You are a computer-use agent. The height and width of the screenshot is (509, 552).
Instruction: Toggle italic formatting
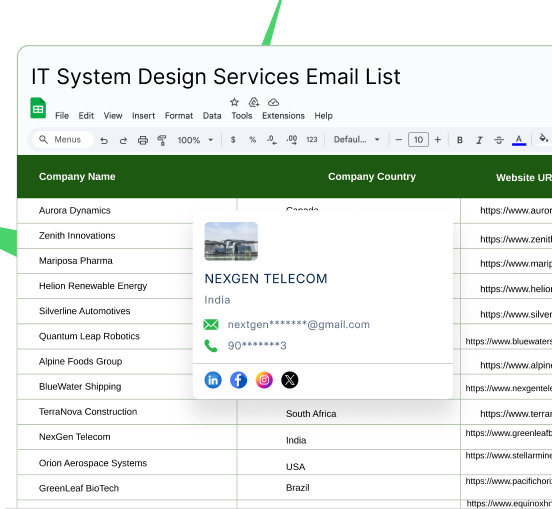pyautogui.click(x=479, y=140)
